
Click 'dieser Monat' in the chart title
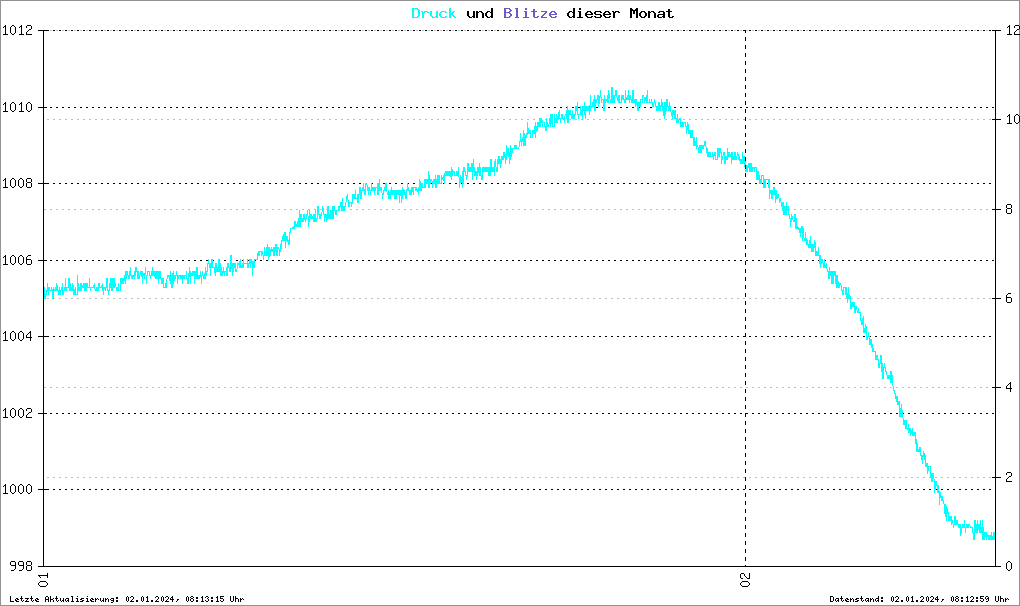pyautogui.click(x=620, y=13)
